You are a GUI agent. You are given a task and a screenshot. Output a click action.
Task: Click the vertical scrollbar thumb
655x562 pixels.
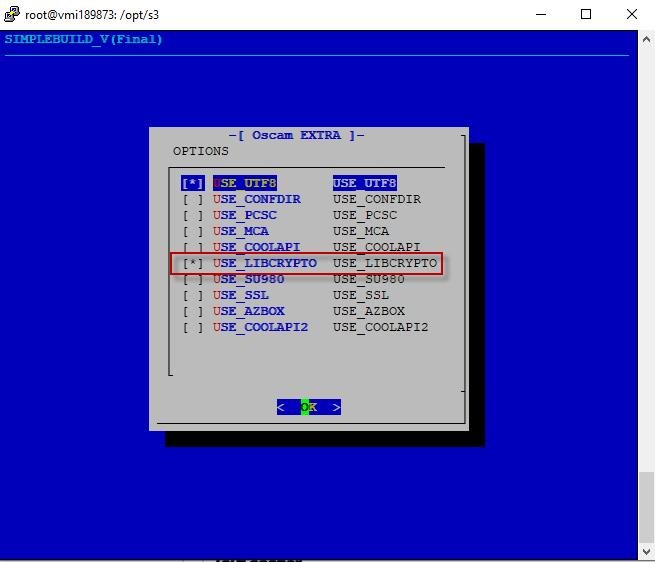pos(646,507)
